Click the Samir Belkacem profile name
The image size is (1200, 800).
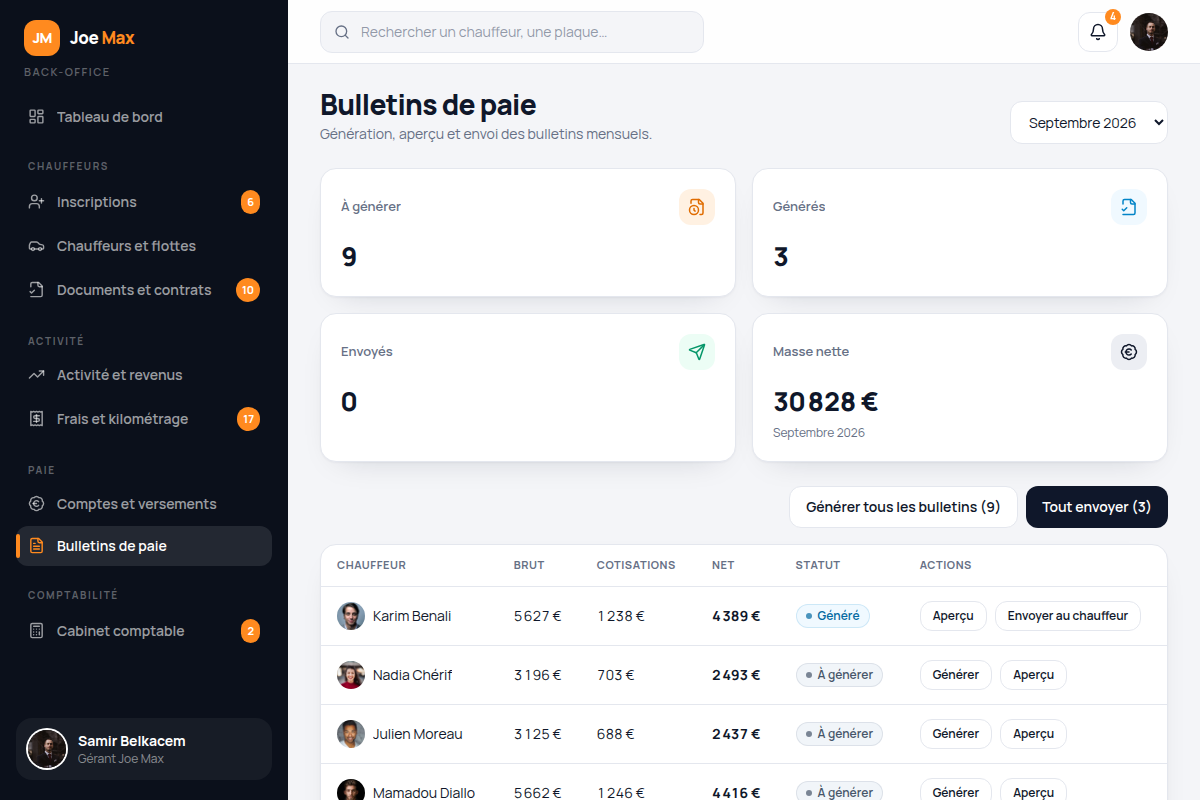(132, 741)
